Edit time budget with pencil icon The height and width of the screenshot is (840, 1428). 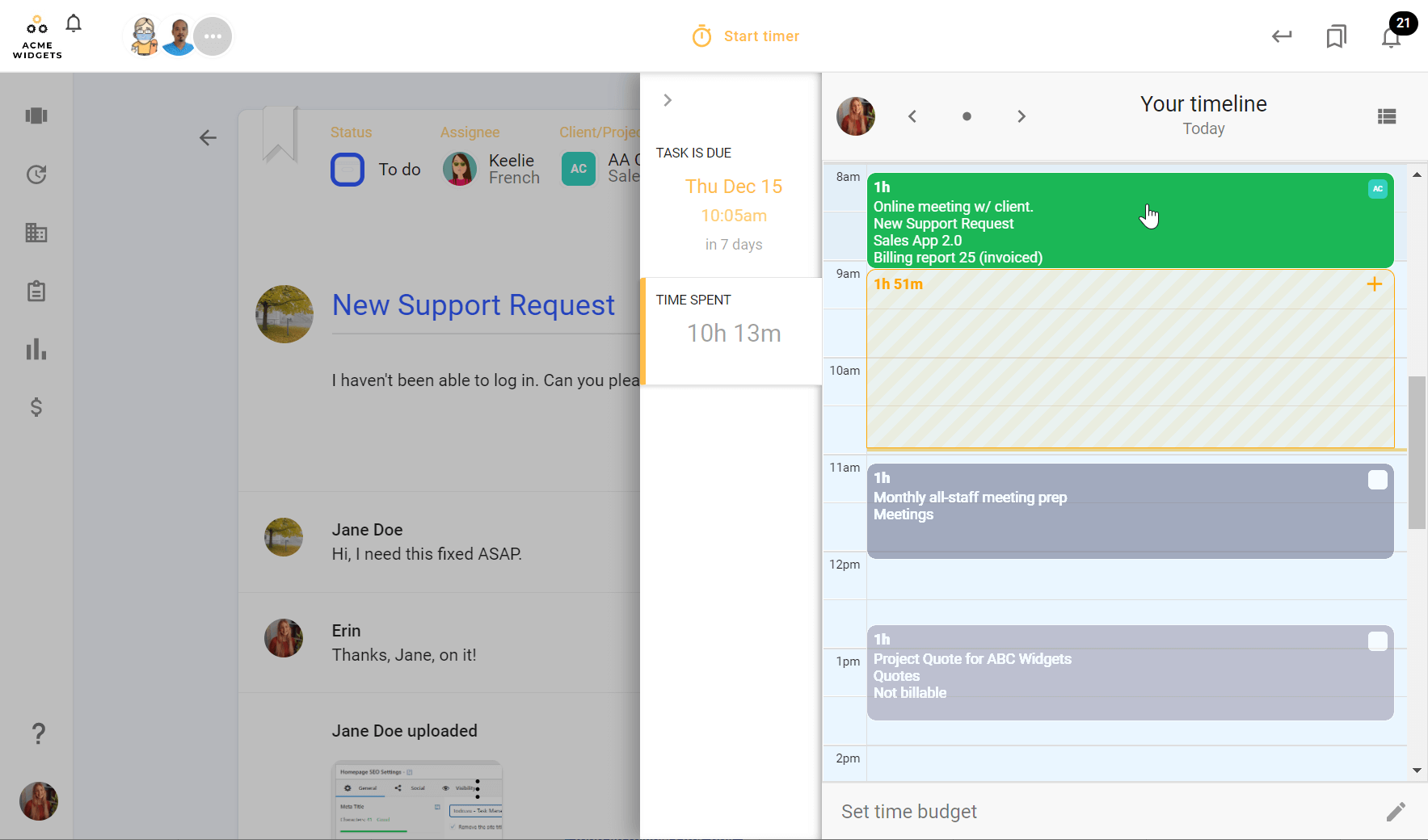(1396, 812)
